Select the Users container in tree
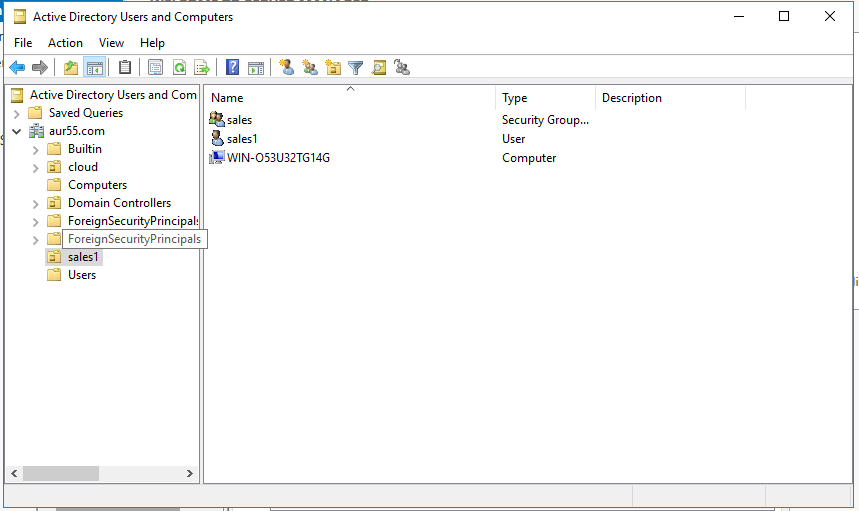The height and width of the screenshot is (511, 859). 82,275
